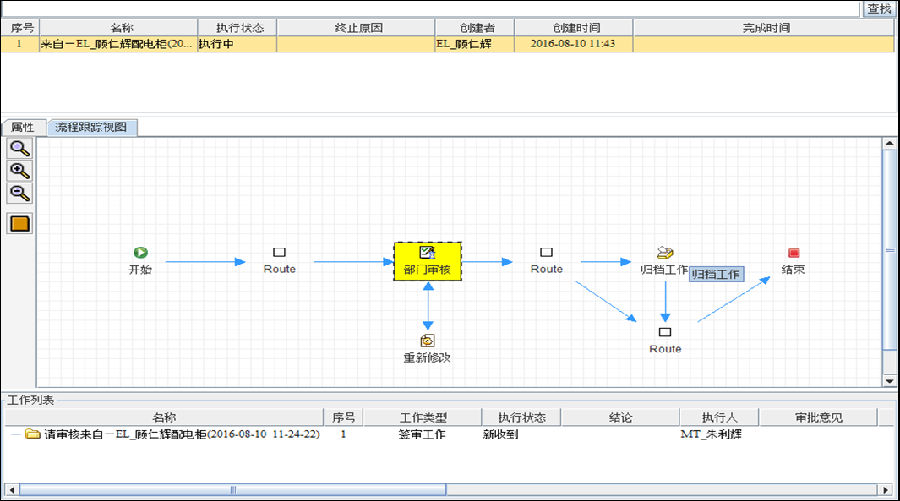Select the 重新修改 node icon
Viewport: 900px width, 501px height.
tap(427, 341)
